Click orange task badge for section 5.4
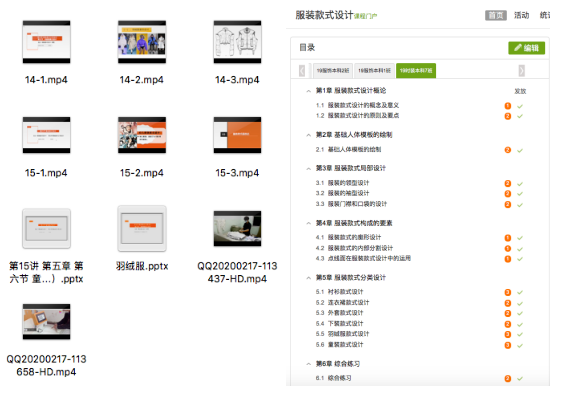This screenshot has width=565, height=393. [x=508, y=324]
